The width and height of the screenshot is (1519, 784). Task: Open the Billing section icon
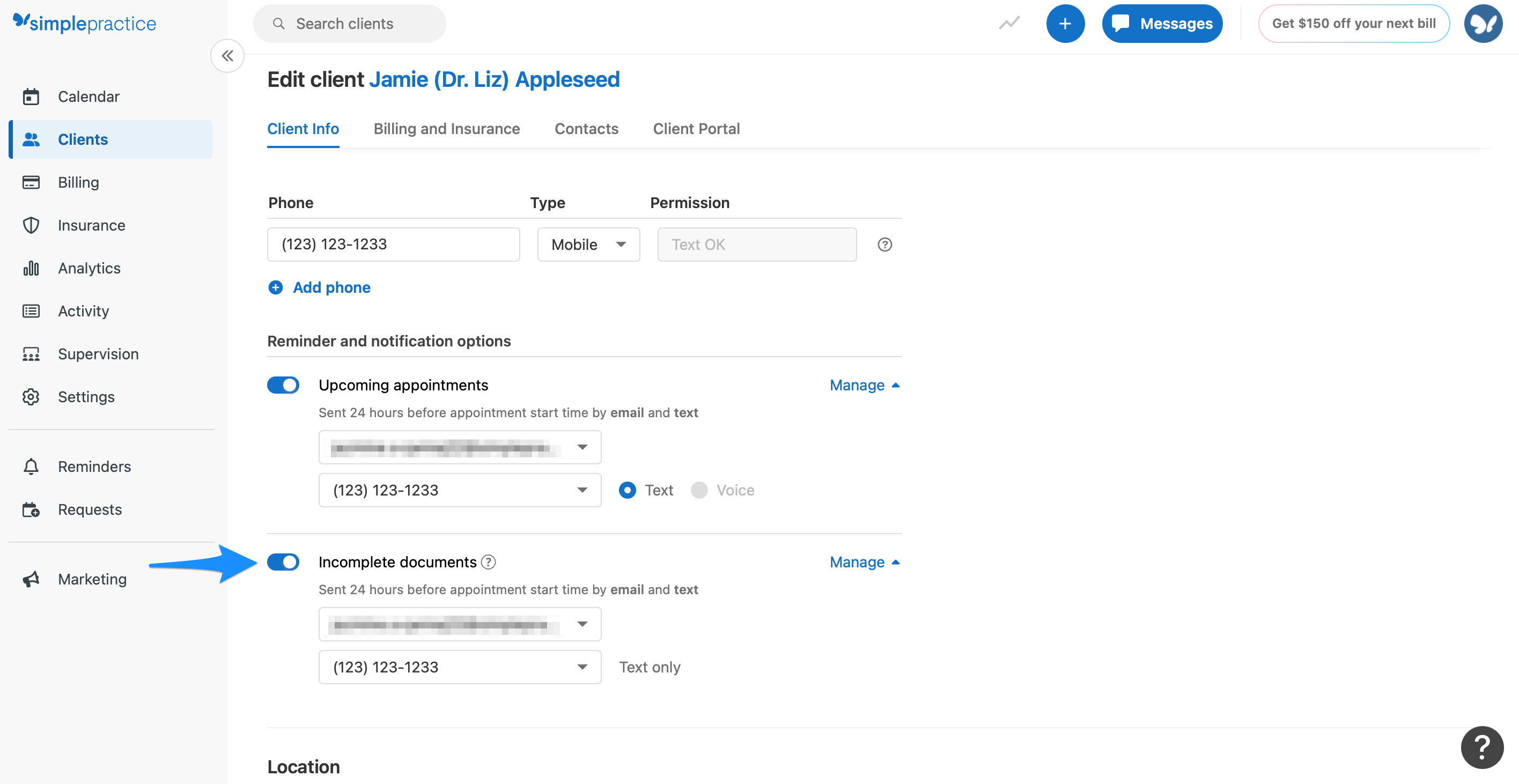click(31, 182)
